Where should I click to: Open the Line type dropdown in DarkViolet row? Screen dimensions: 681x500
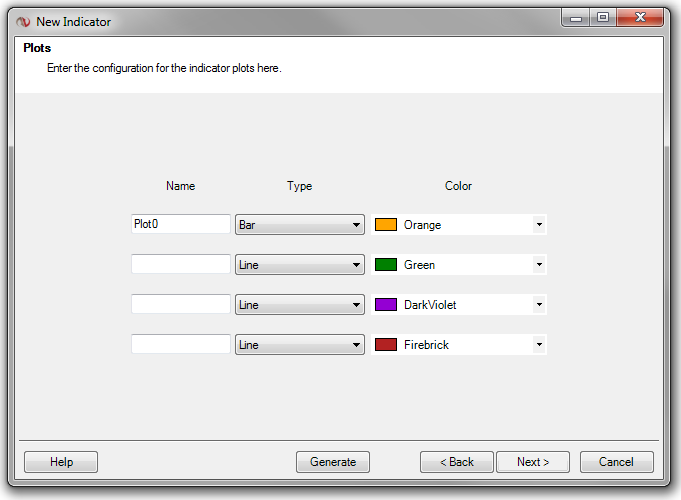click(x=300, y=305)
